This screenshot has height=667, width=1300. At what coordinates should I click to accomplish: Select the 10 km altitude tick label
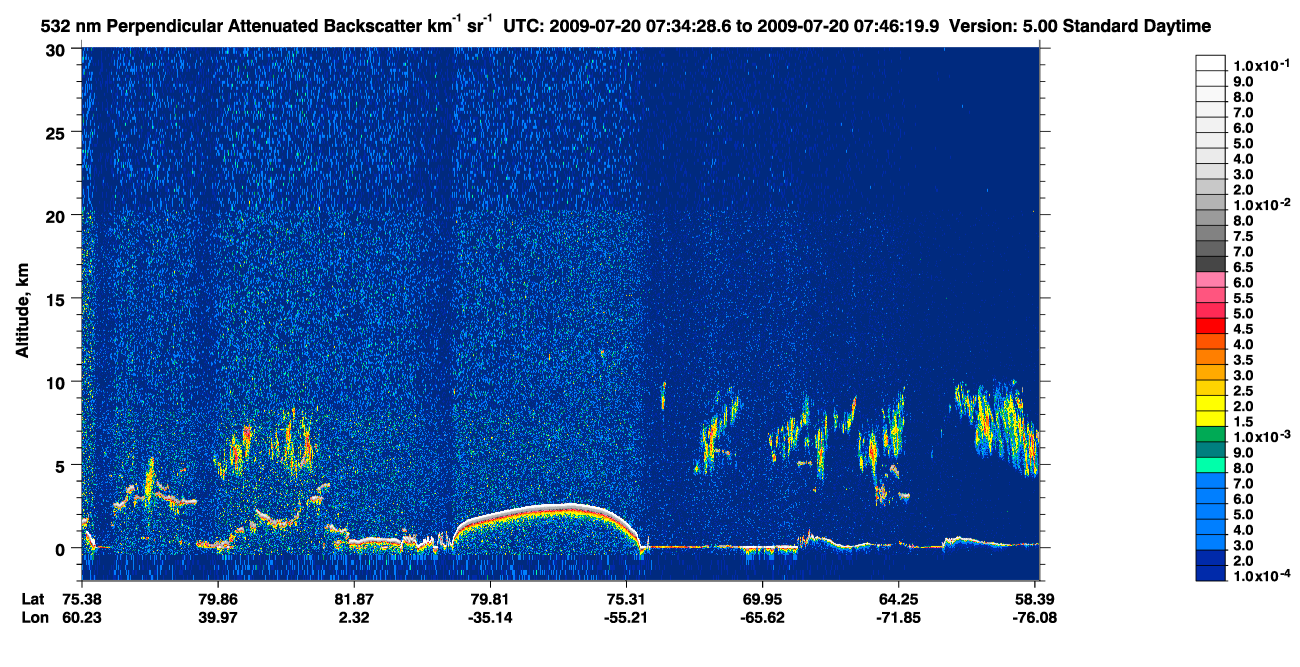coord(59,382)
